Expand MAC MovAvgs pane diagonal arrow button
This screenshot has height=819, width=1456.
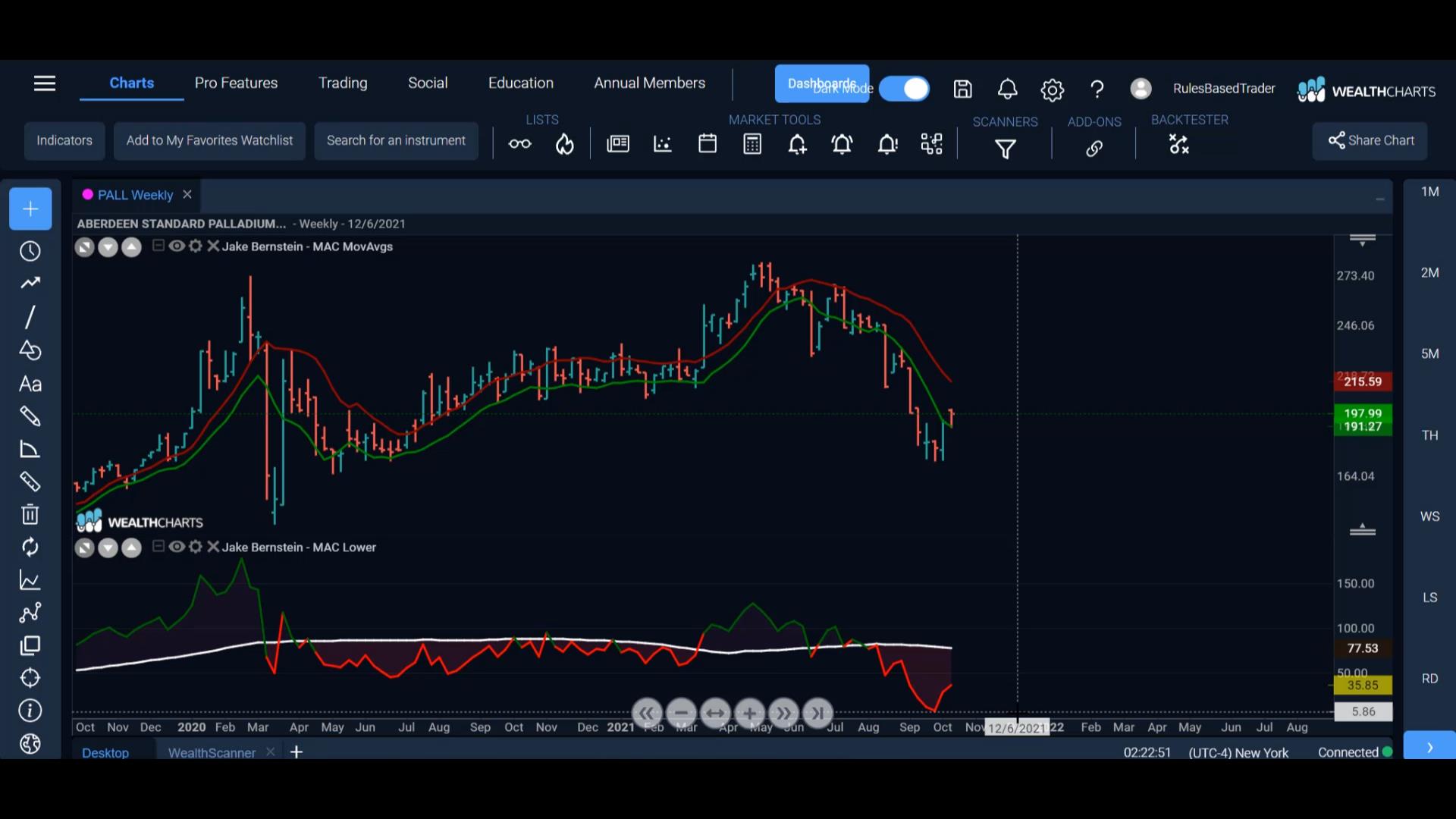tap(84, 247)
